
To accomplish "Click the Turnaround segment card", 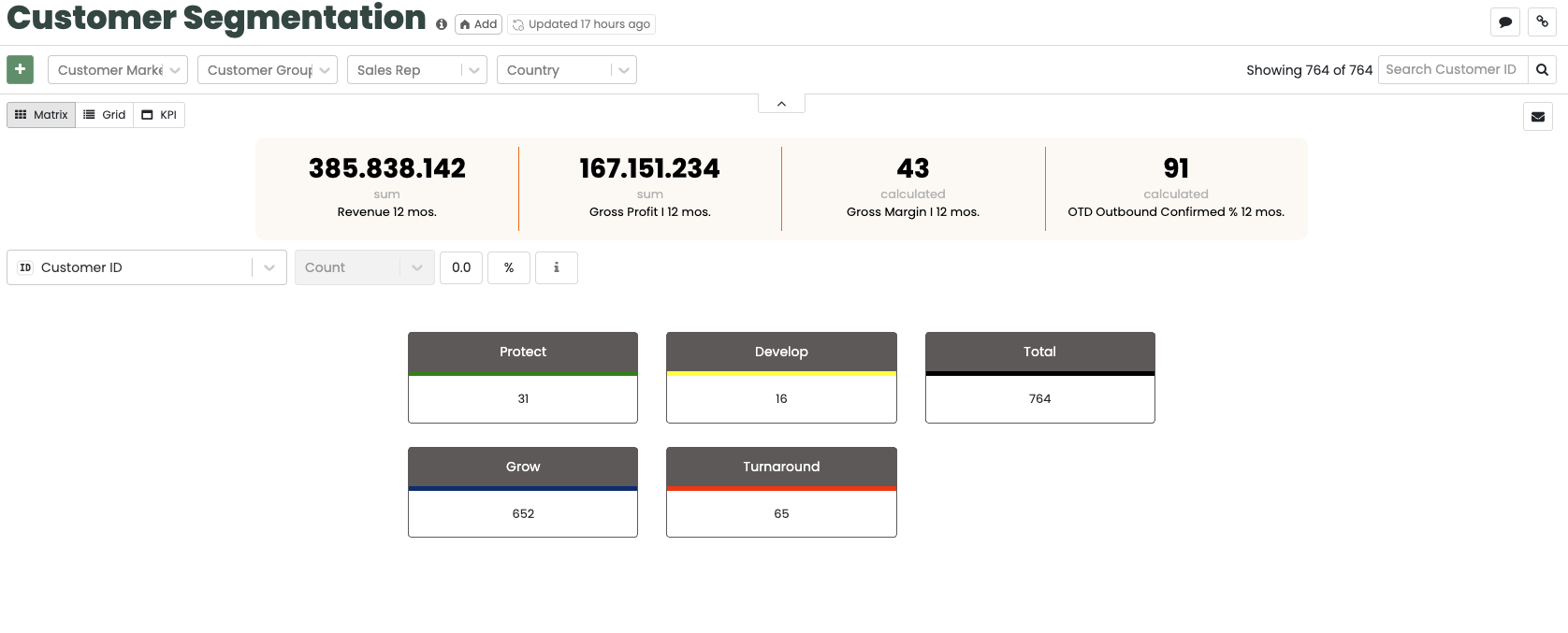I will tap(781, 492).
